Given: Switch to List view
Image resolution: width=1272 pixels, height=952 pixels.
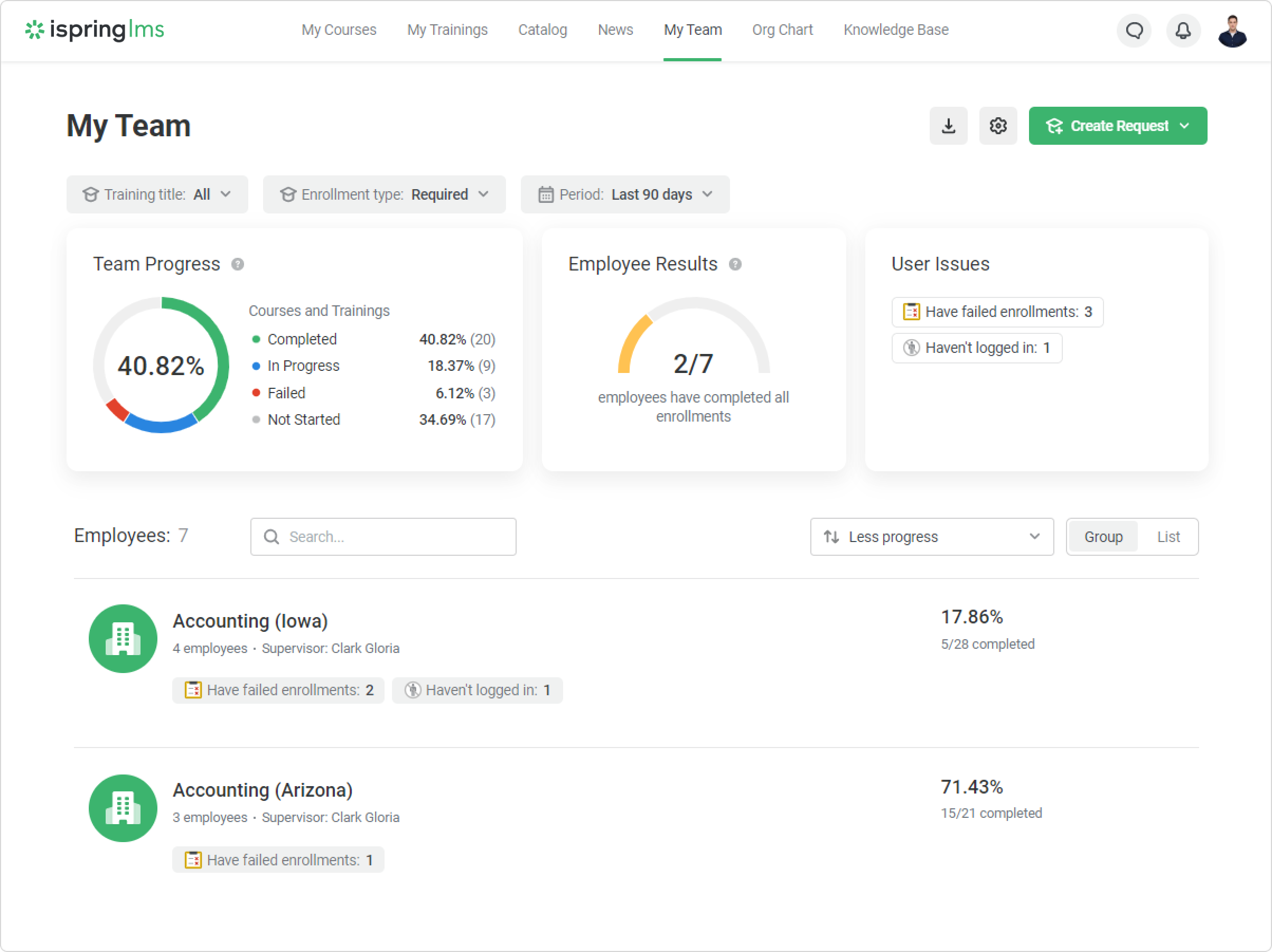Looking at the screenshot, I should [1168, 537].
